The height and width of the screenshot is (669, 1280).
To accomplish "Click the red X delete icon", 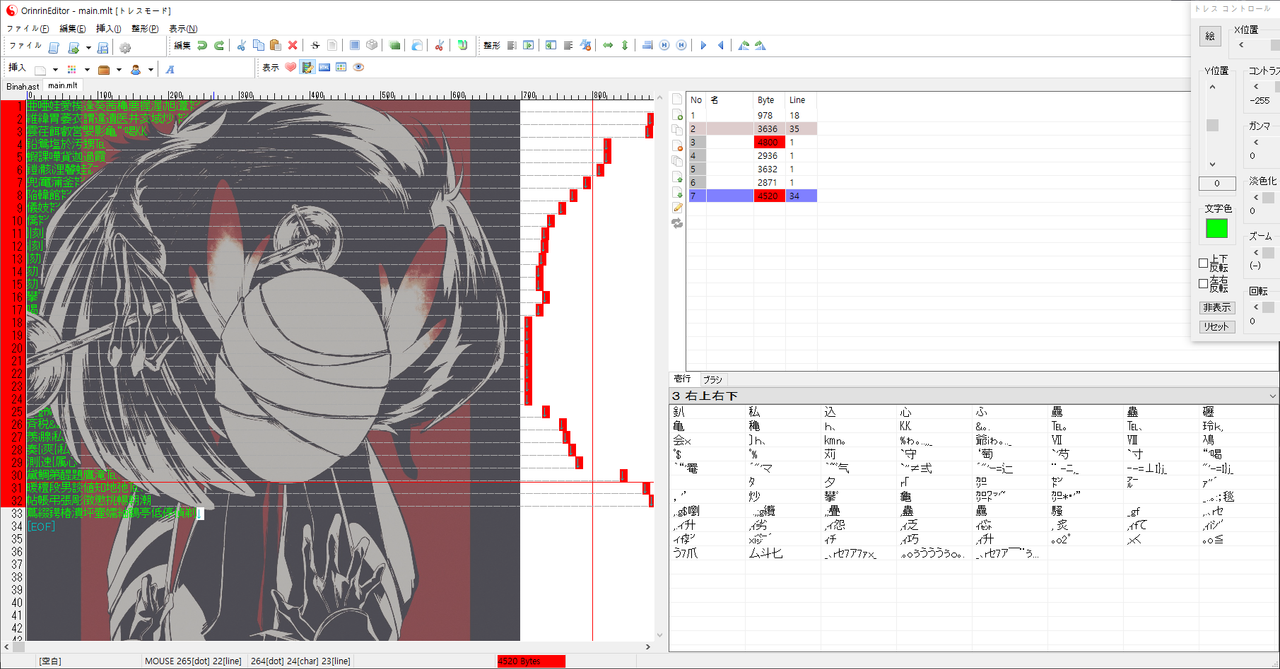I will (292, 46).
